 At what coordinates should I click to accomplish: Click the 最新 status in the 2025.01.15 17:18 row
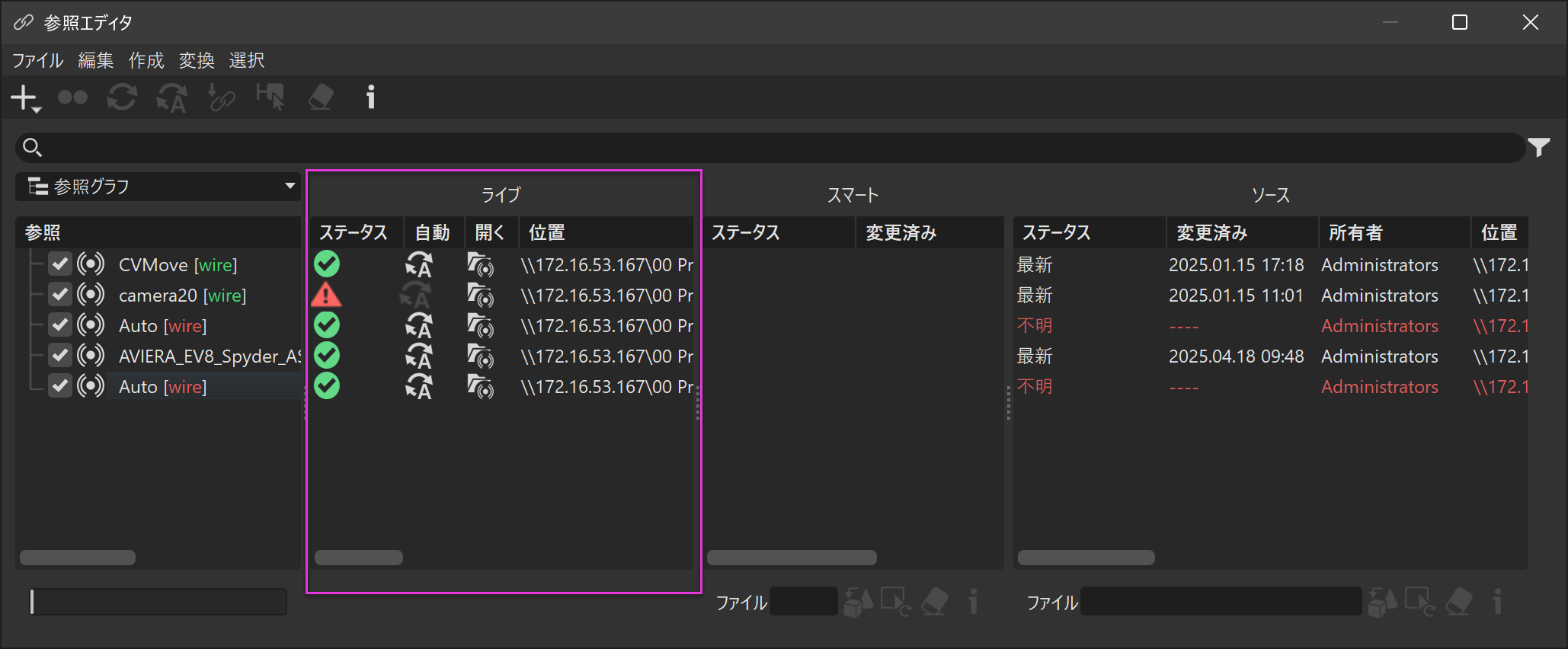[x=1035, y=264]
